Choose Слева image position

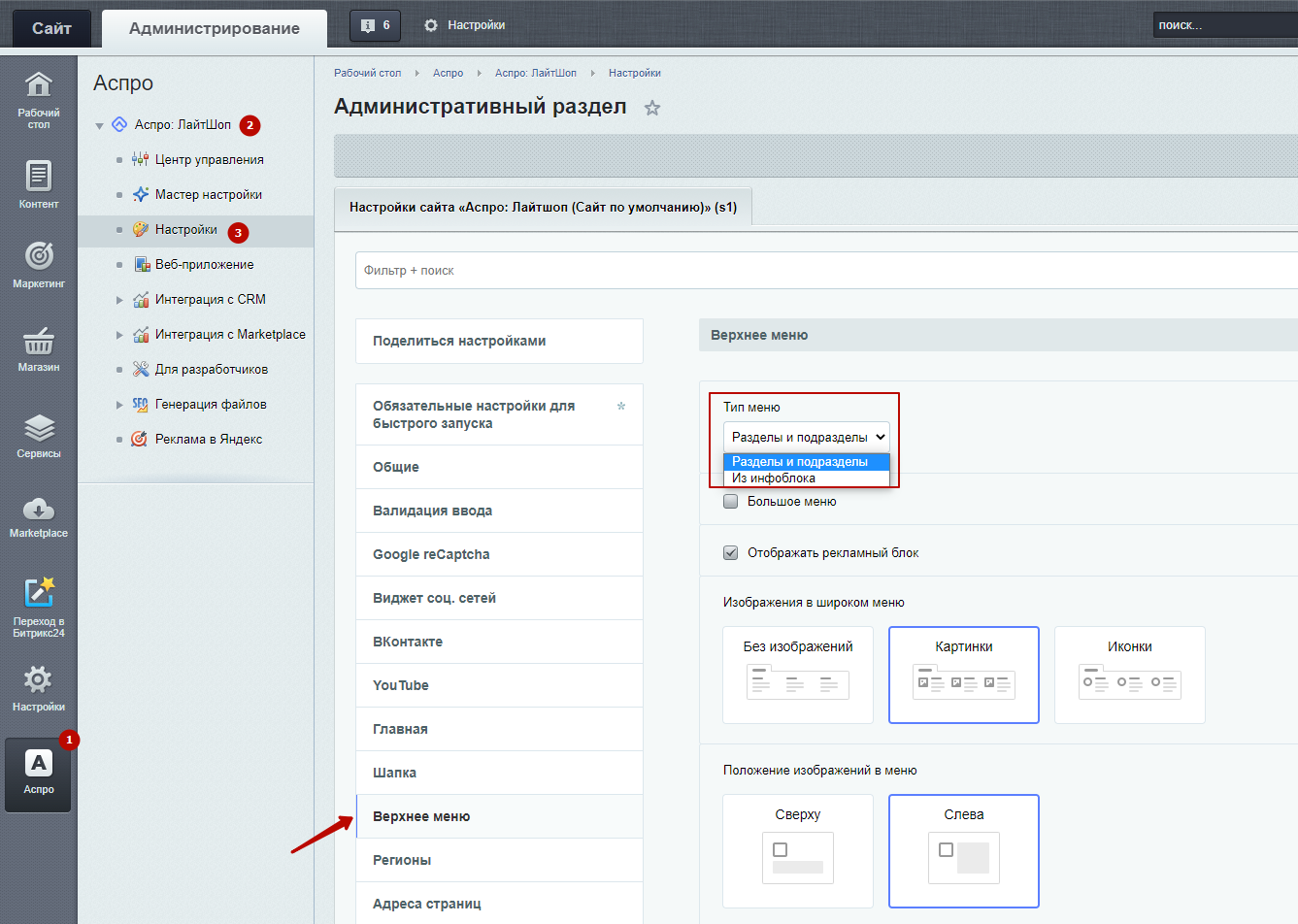coord(964,851)
